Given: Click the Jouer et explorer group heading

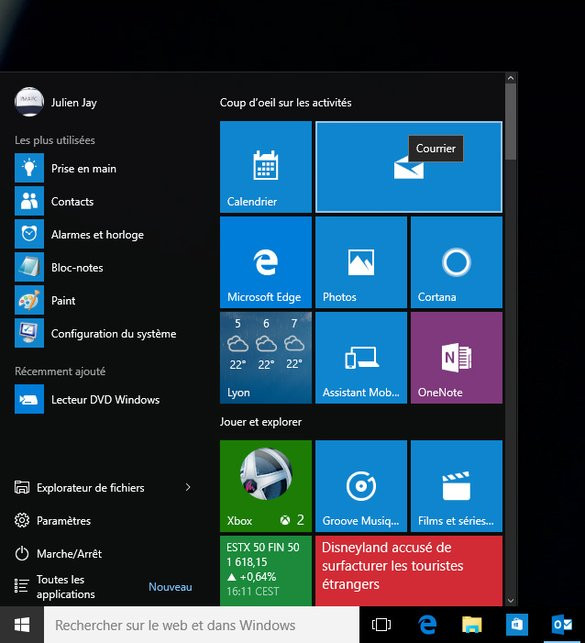Looking at the screenshot, I should 261,422.
